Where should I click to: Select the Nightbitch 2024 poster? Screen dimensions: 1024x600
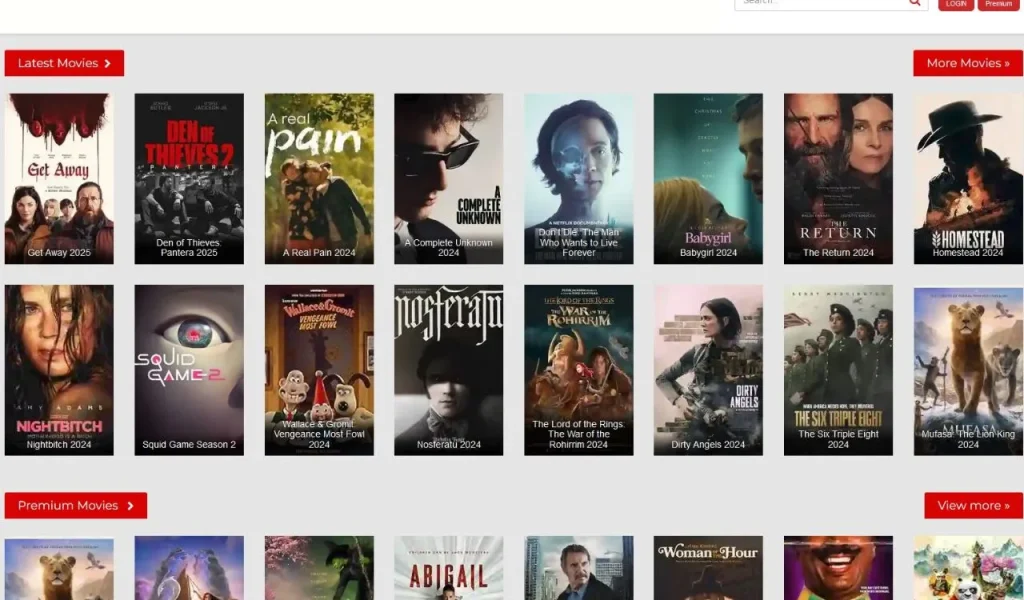pyautogui.click(x=59, y=370)
